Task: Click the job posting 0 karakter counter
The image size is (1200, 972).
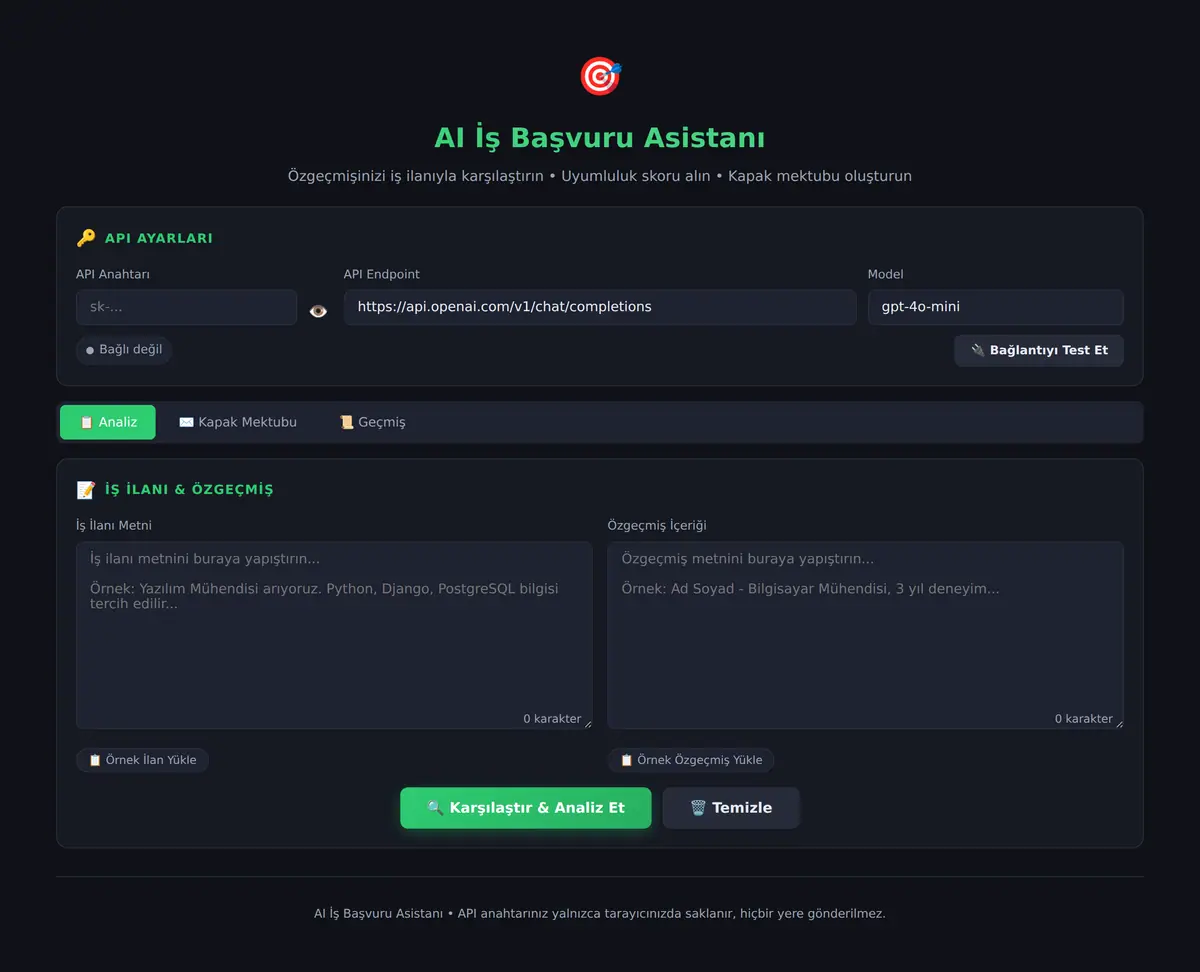Action: tap(552, 719)
